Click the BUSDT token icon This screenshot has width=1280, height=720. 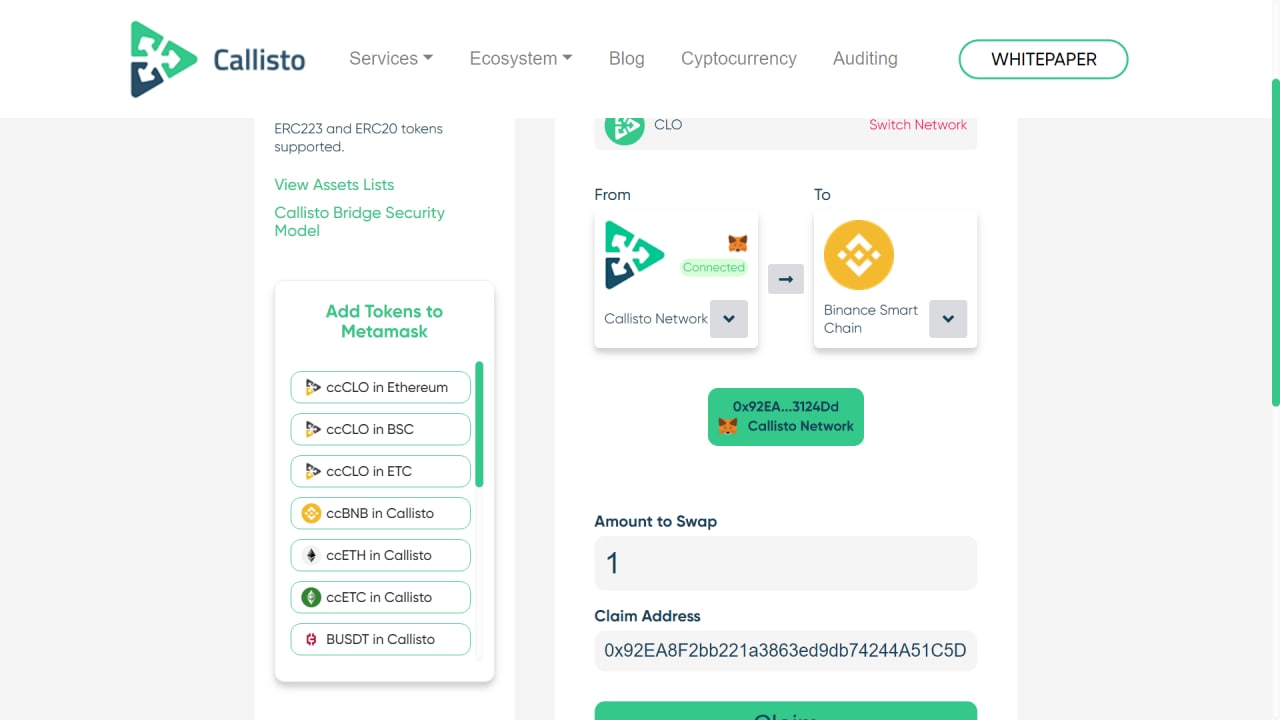[311, 639]
